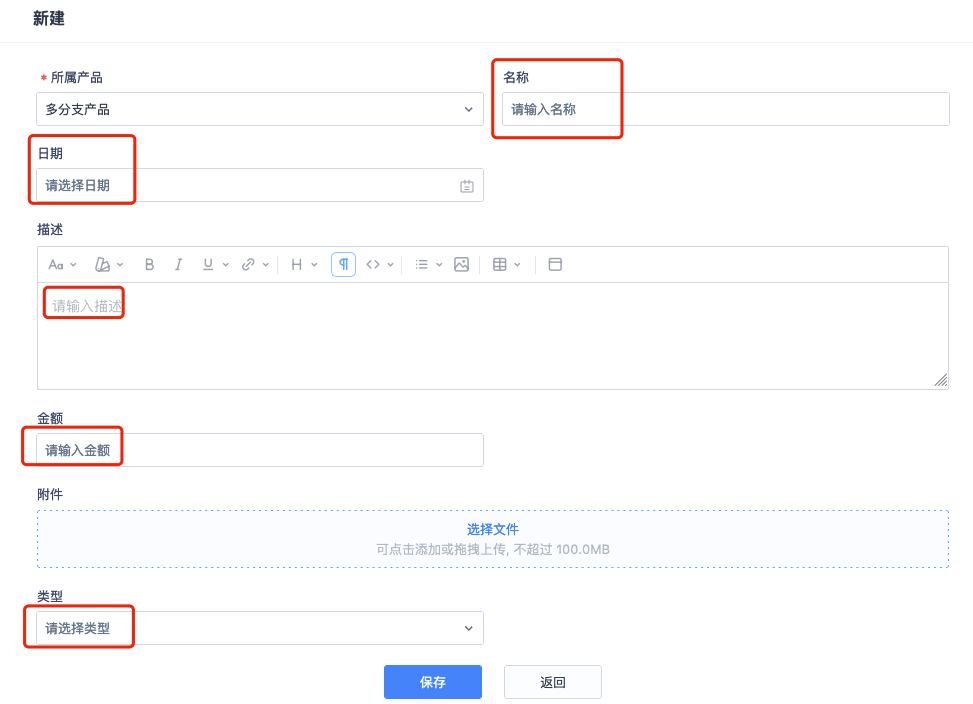Viewport: 973px width, 704px height.
Task: Toggle italic formatting in description editor
Action: [x=178, y=265]
